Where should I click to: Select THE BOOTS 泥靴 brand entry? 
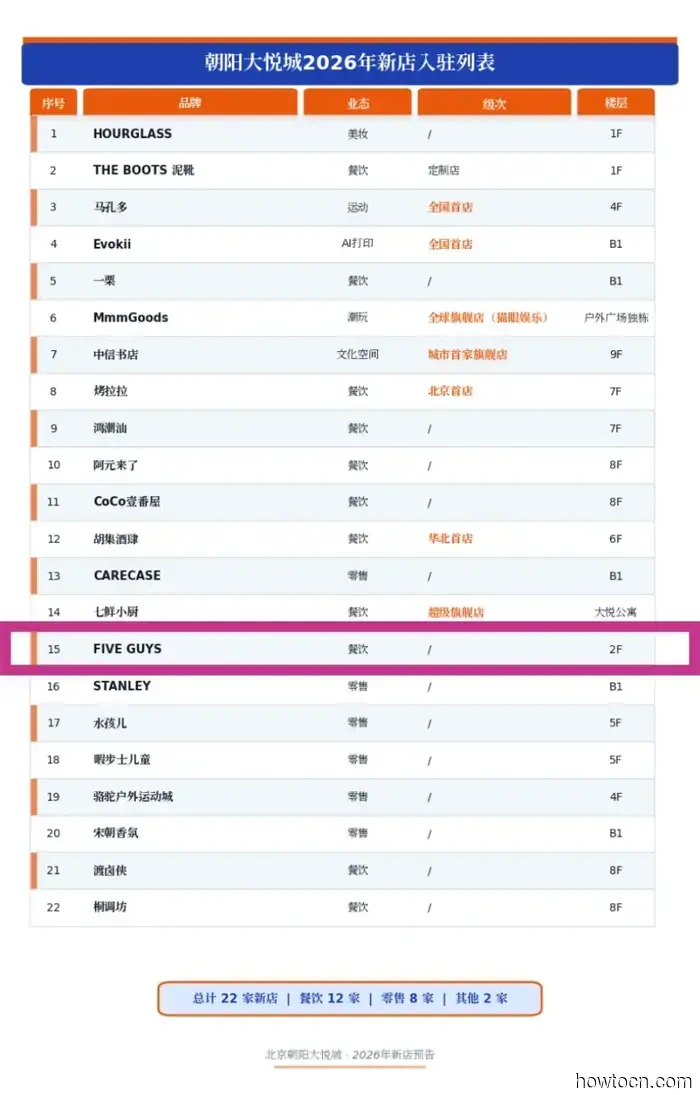coord(144,170)
